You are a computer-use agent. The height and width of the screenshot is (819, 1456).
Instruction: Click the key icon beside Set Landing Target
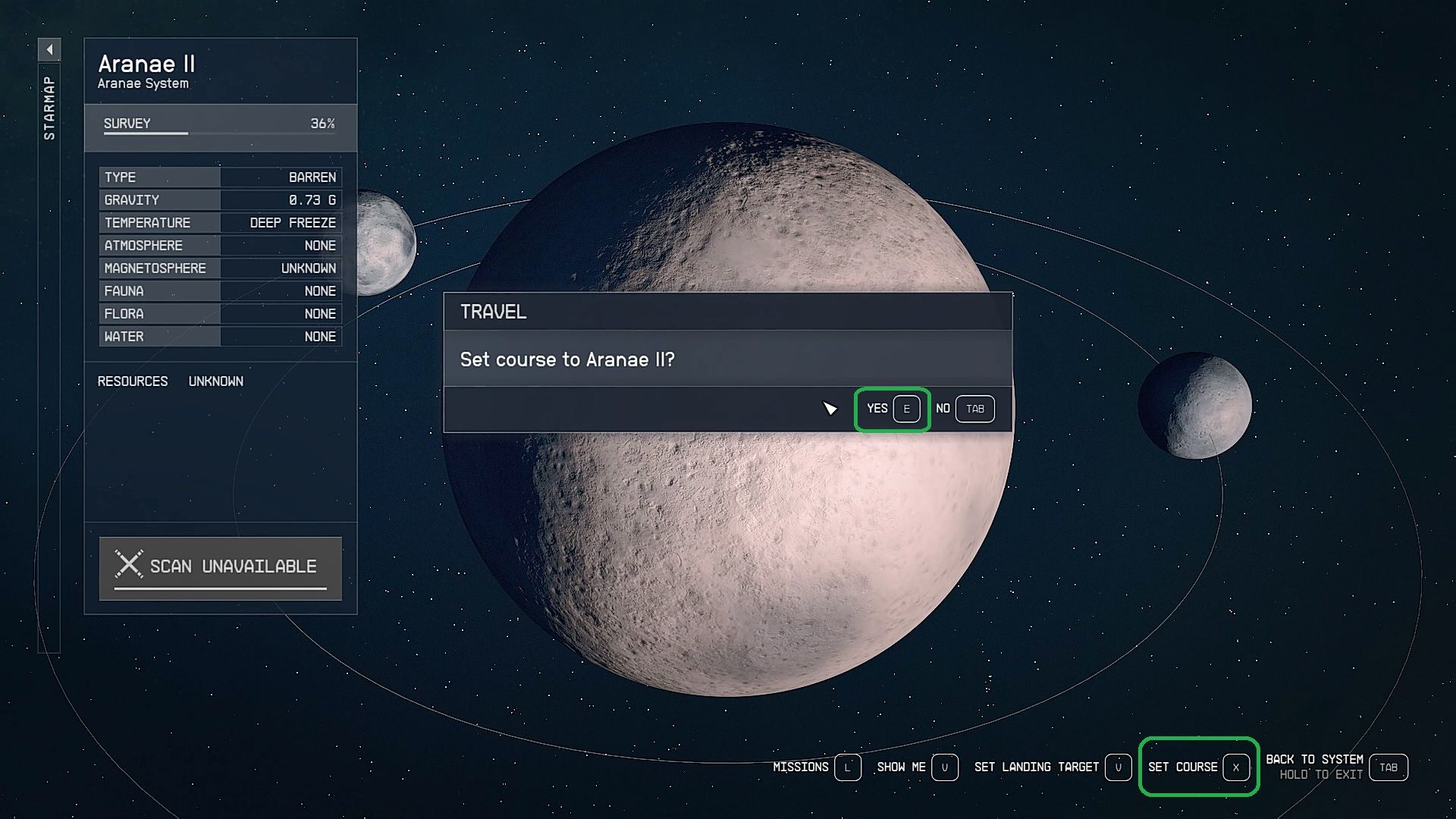coord(1118,767)
